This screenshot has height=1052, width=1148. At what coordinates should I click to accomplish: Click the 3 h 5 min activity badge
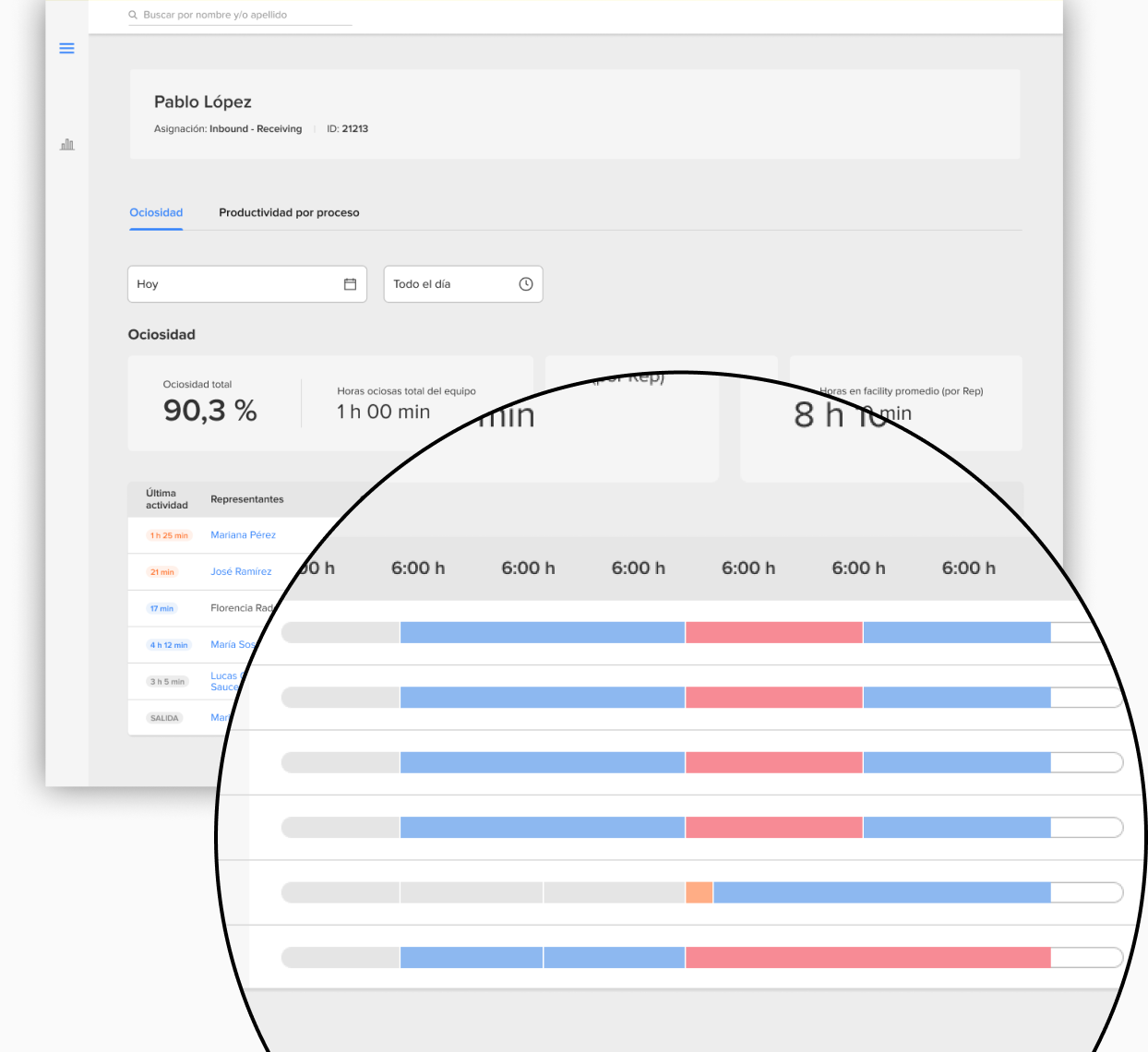coord(167,681)
